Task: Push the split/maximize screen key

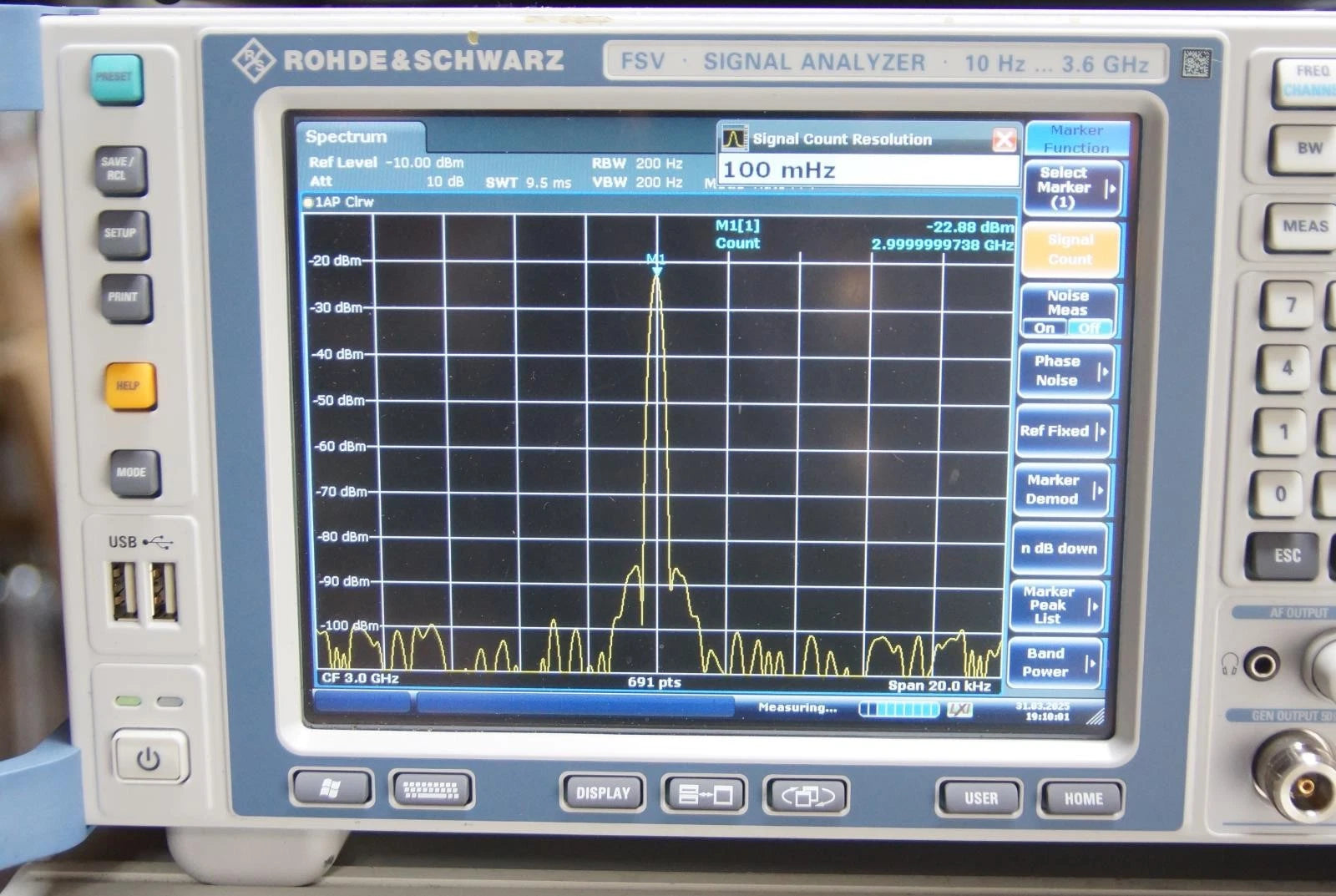Action: [x=706, y=794]
